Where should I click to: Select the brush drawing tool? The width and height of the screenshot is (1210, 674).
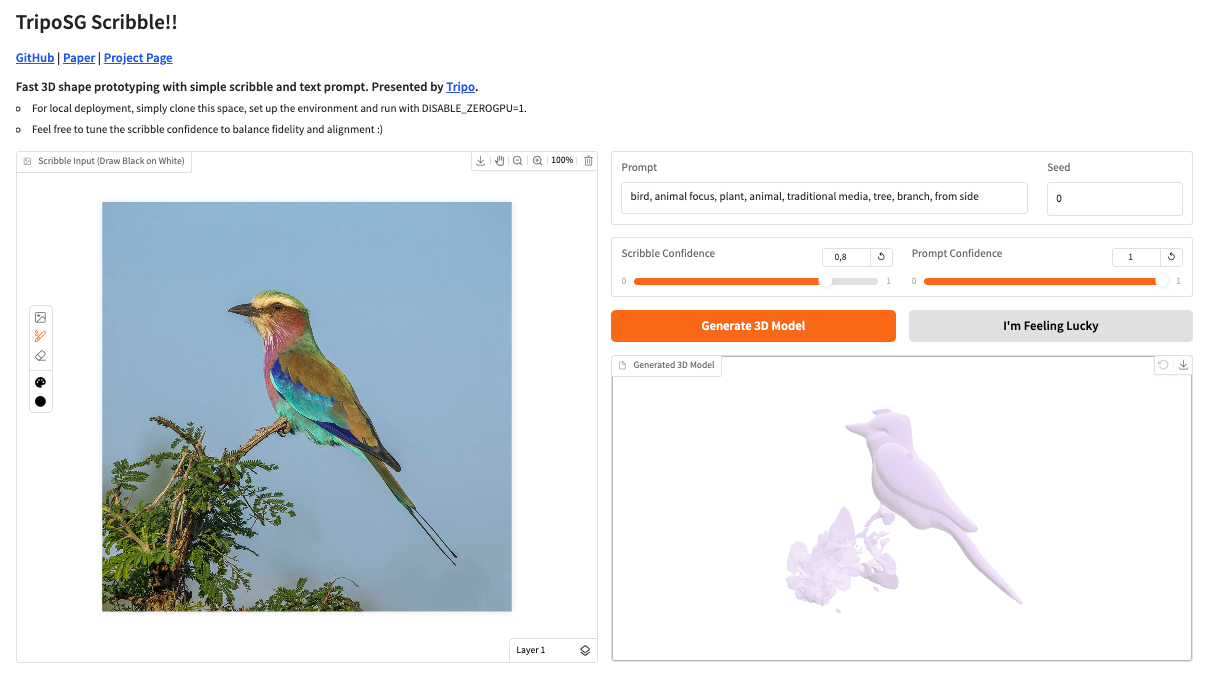(x=41, y=336)
